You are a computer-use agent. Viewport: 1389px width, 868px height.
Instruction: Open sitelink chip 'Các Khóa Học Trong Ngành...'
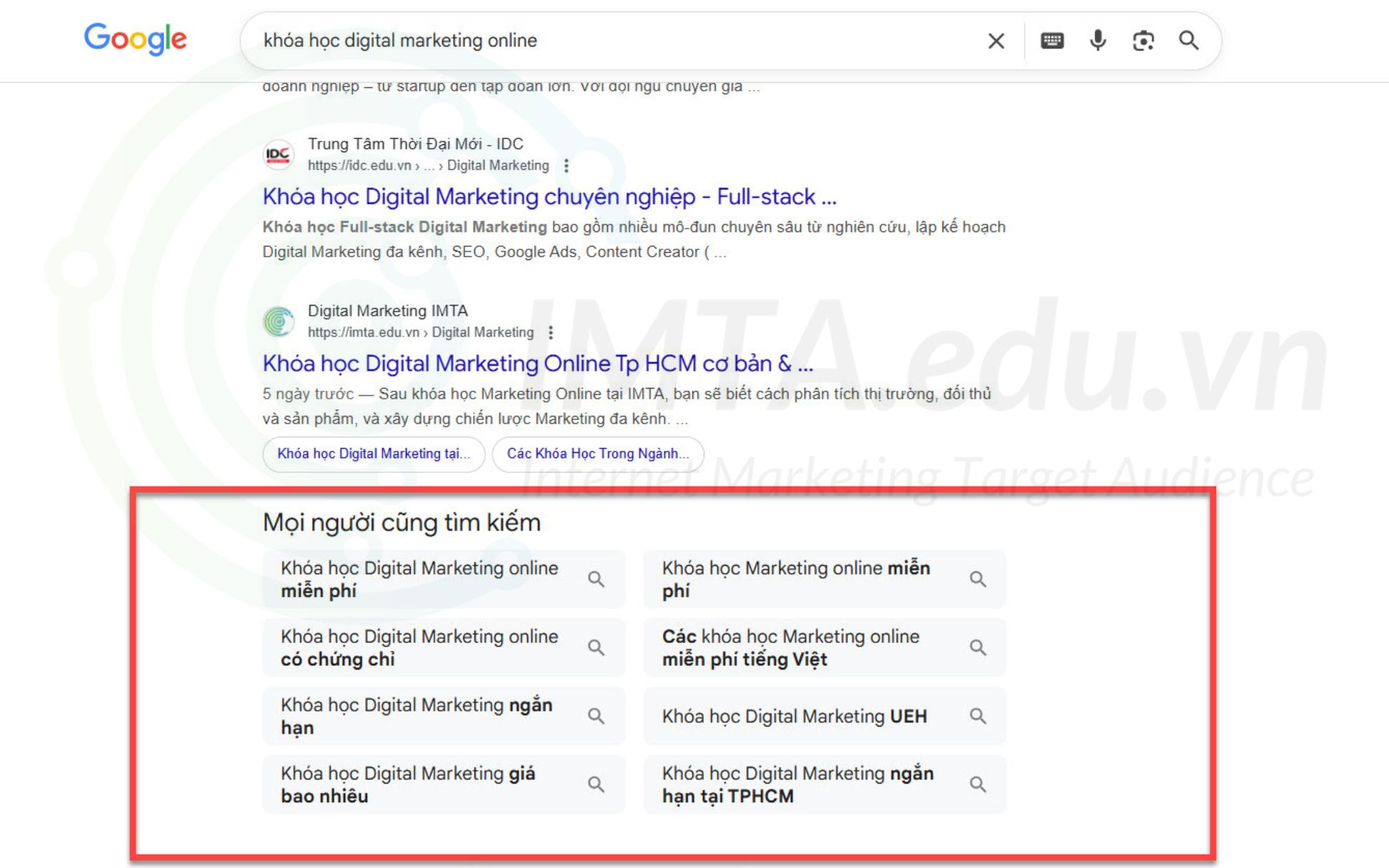coord(598,454)
